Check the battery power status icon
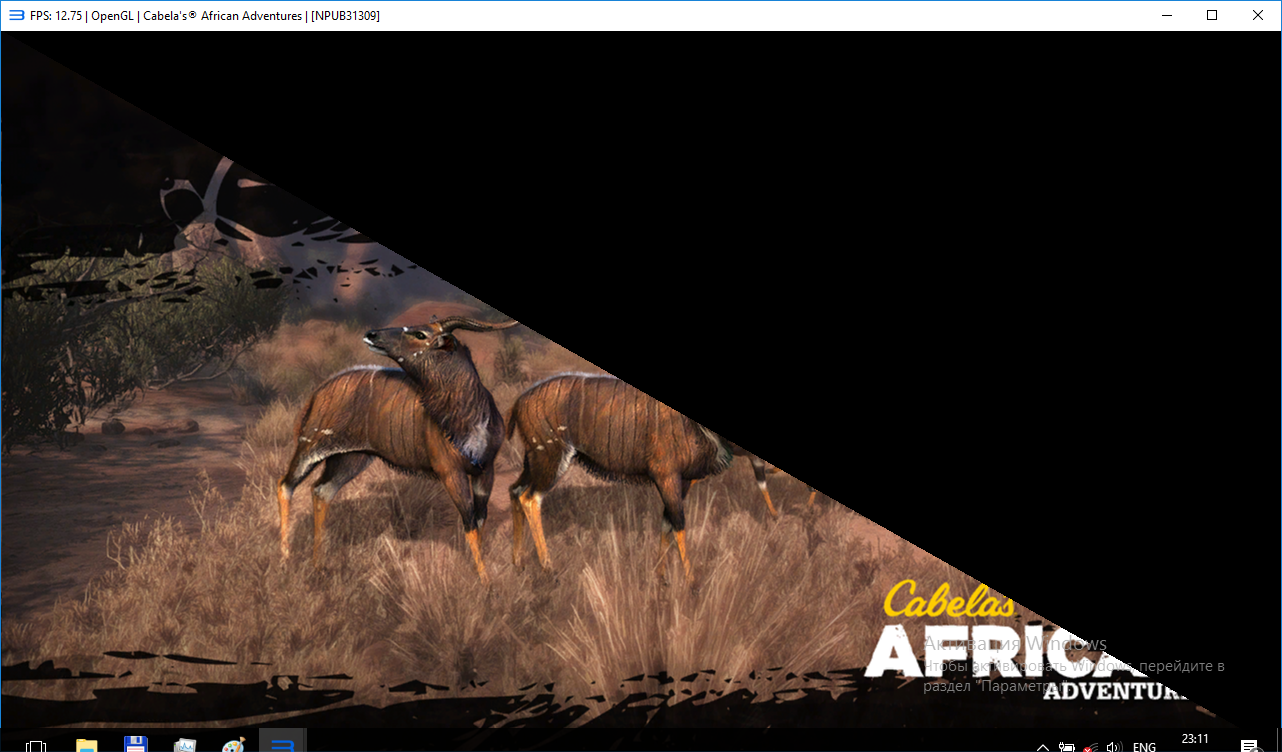Image resolution: width=1282 pixels, height=752 pixels. tap(1067, 746)
